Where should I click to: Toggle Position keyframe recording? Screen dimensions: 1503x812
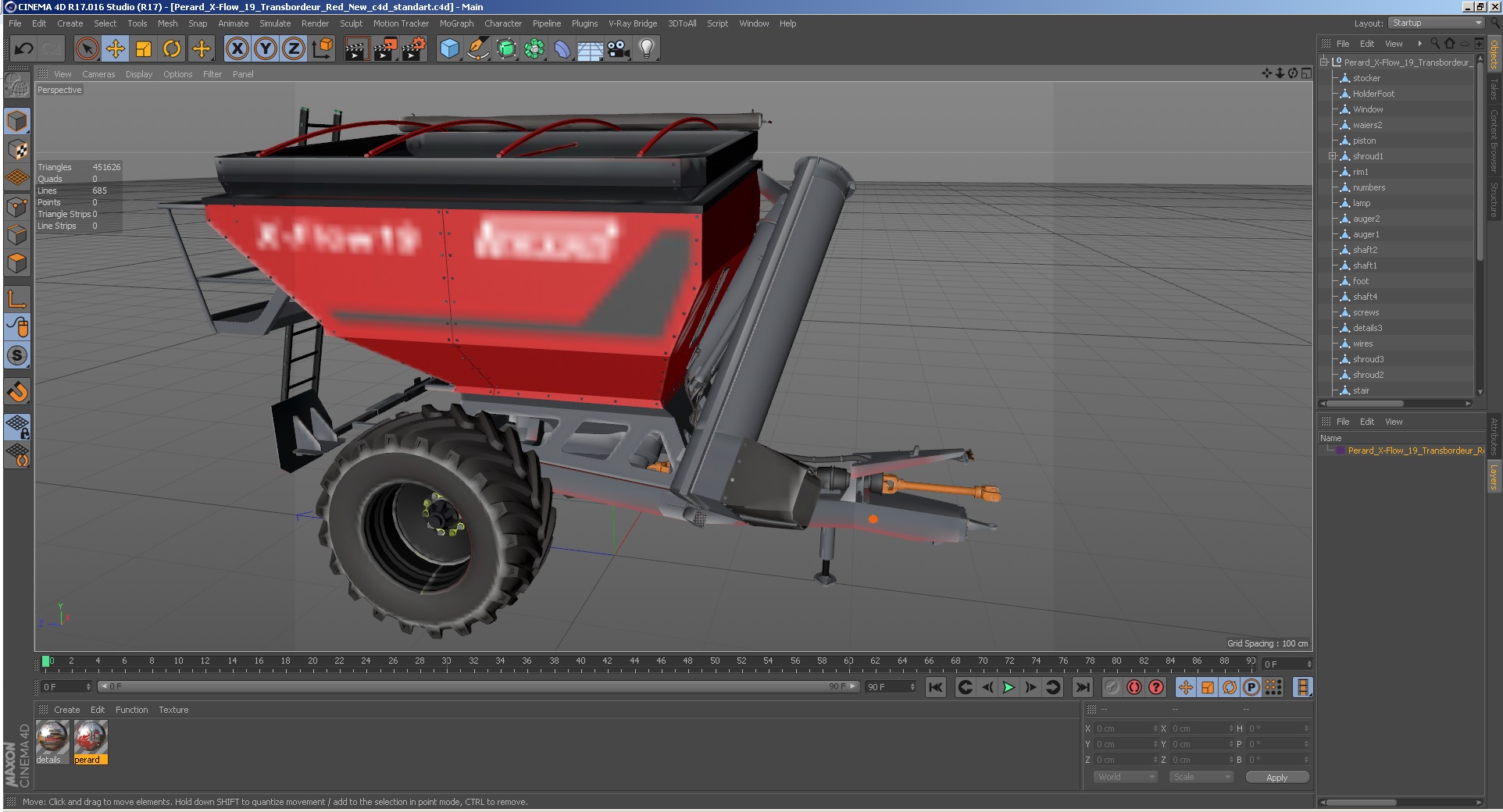pyautogui.click(x=1186, y=687)
